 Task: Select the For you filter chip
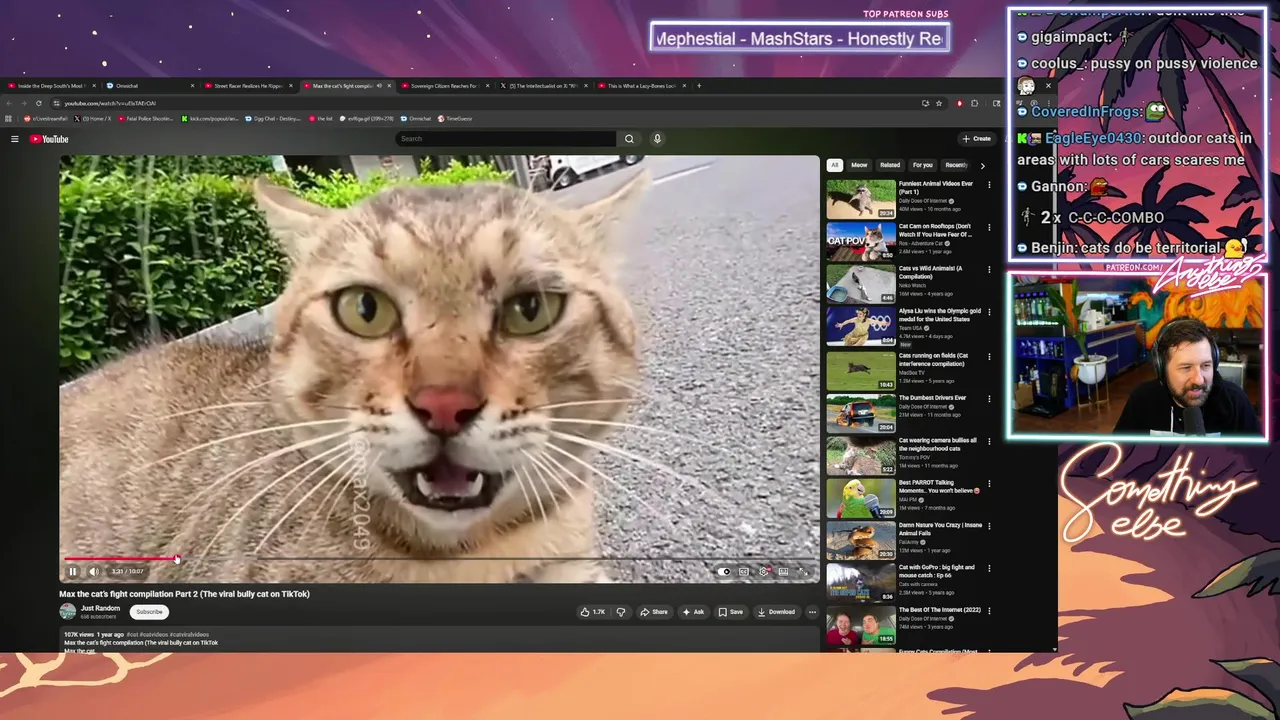pyautogui.click(x=922, y=165)
